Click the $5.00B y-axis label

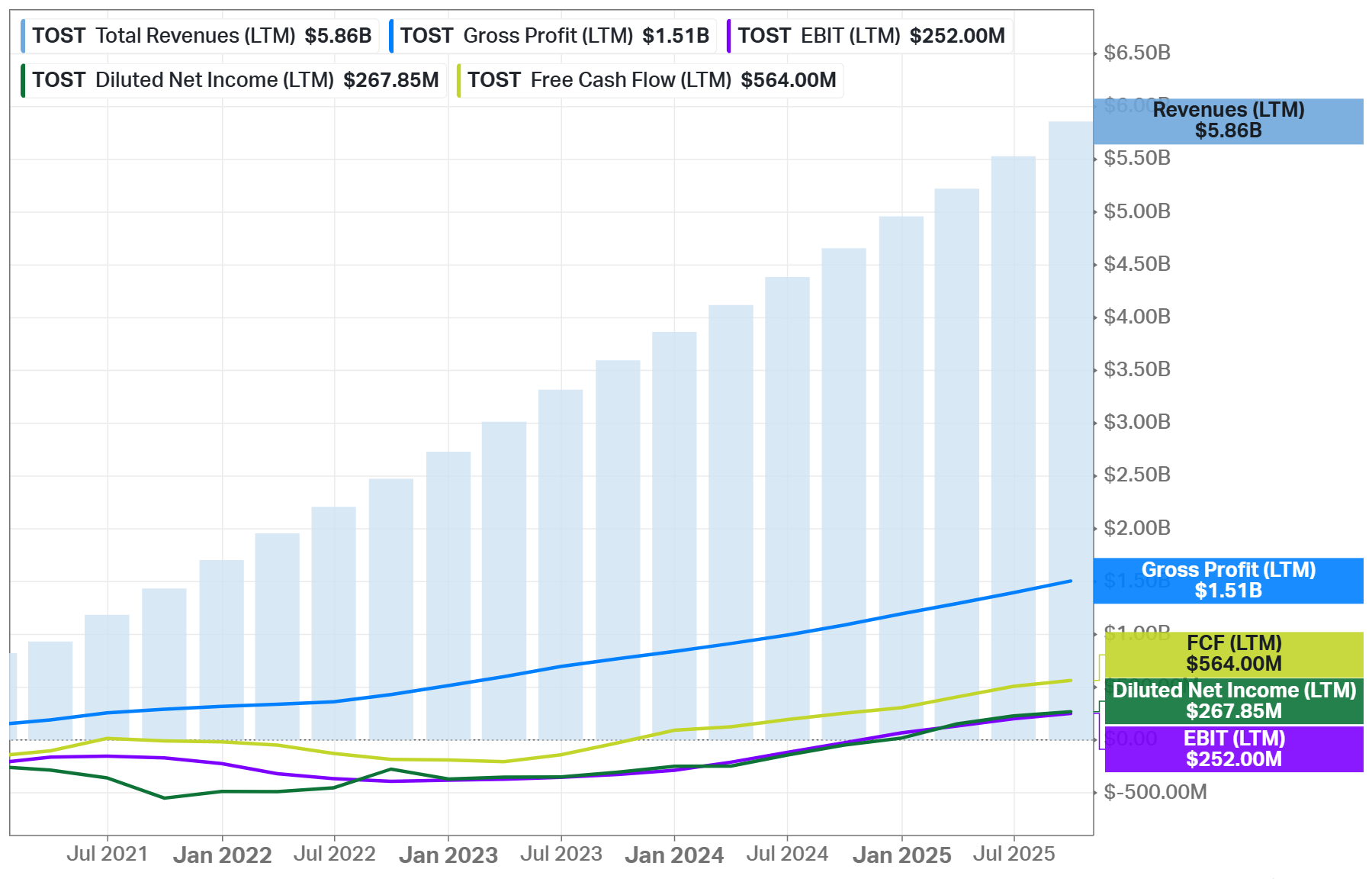[1137, 211]
